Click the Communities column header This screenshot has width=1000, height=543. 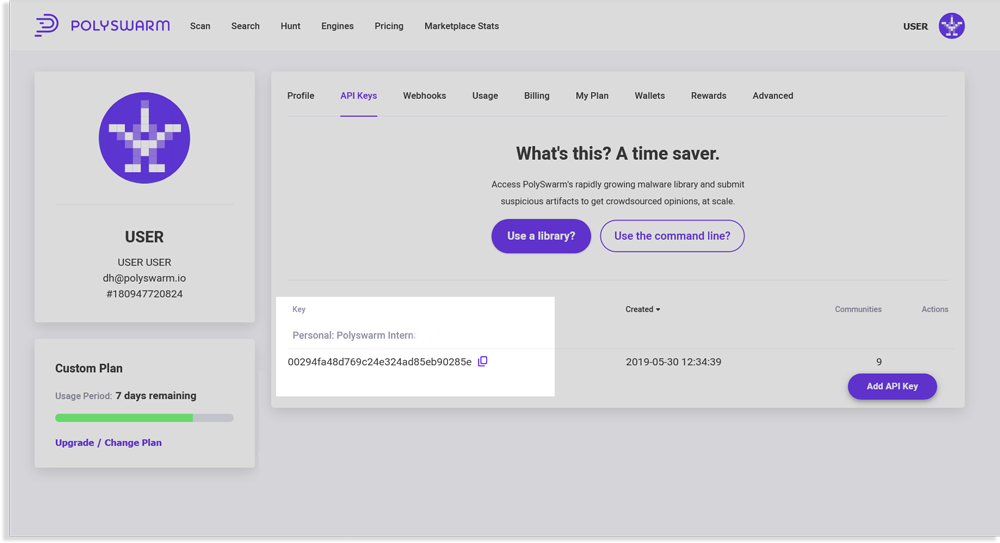858,309
